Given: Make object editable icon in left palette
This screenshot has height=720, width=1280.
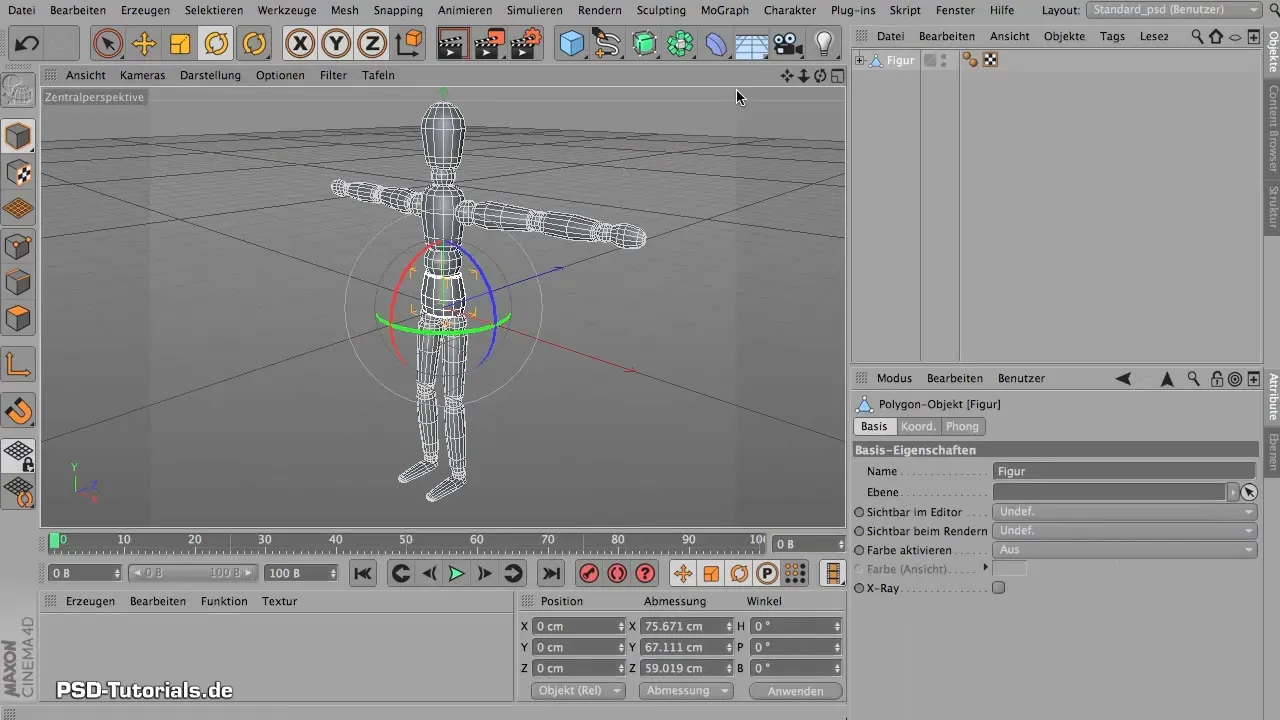Looking at the screenshot, I should tap(19, 92).
